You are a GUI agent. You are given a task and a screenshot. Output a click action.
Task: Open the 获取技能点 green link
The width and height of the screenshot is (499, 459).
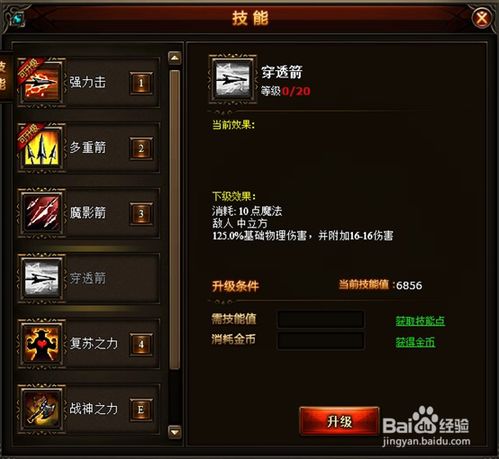(x=420, y=321)
